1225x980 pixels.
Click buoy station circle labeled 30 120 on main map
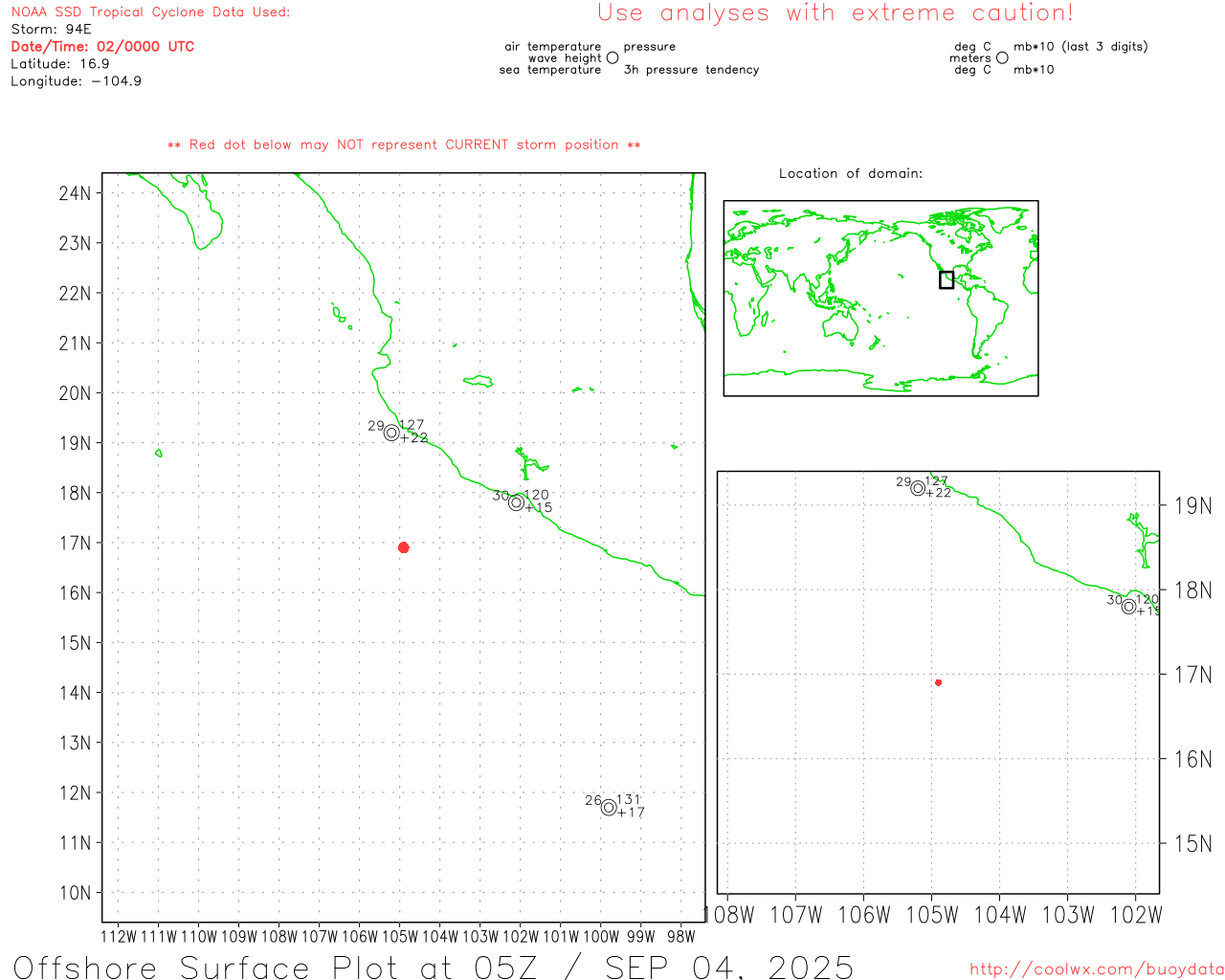[517, 502]
